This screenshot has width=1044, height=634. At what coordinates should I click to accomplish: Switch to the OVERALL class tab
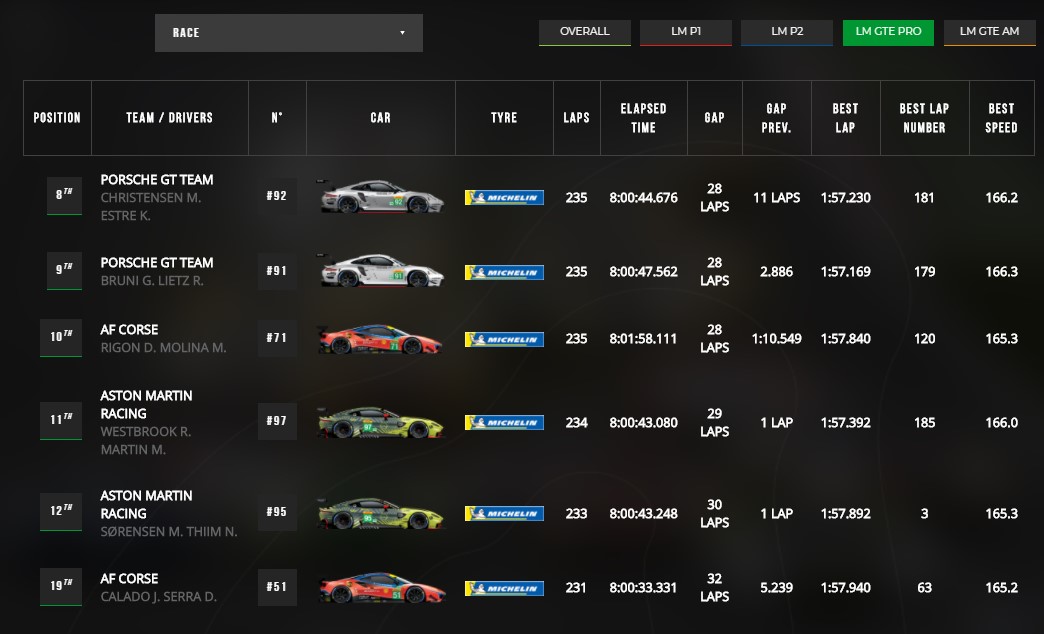click(585, 32)
